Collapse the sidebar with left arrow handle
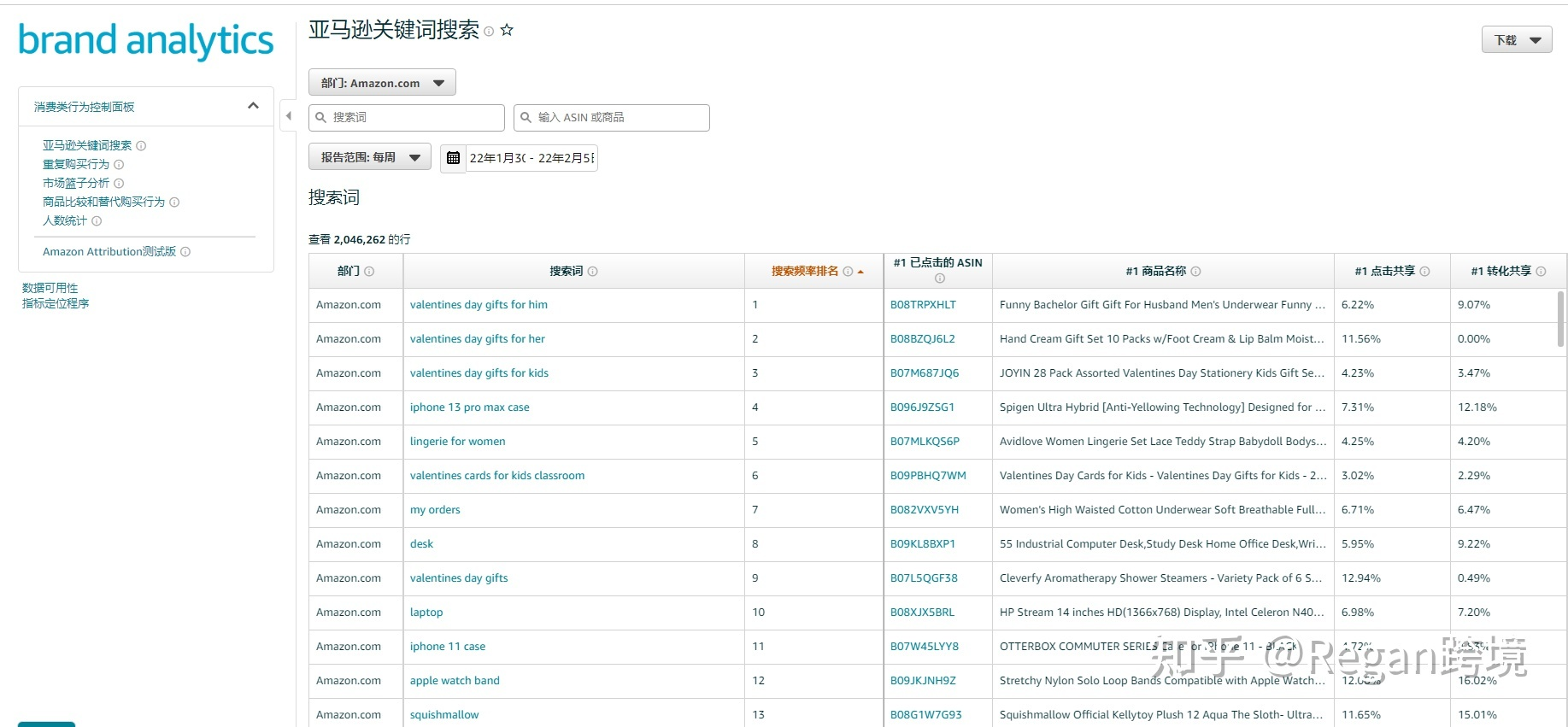 click(x=288, y=115)
